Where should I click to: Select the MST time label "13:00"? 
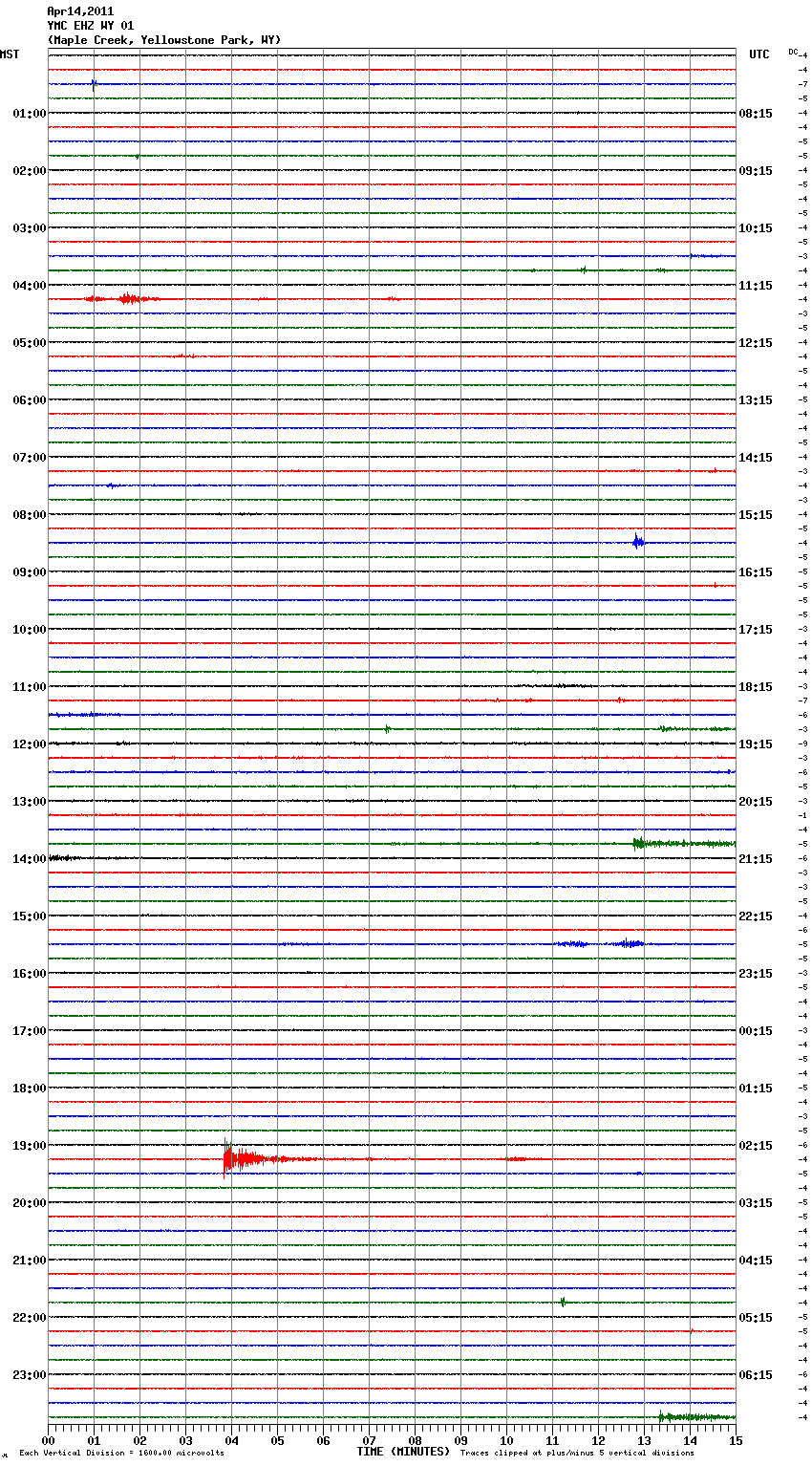[x=30, y=802]
